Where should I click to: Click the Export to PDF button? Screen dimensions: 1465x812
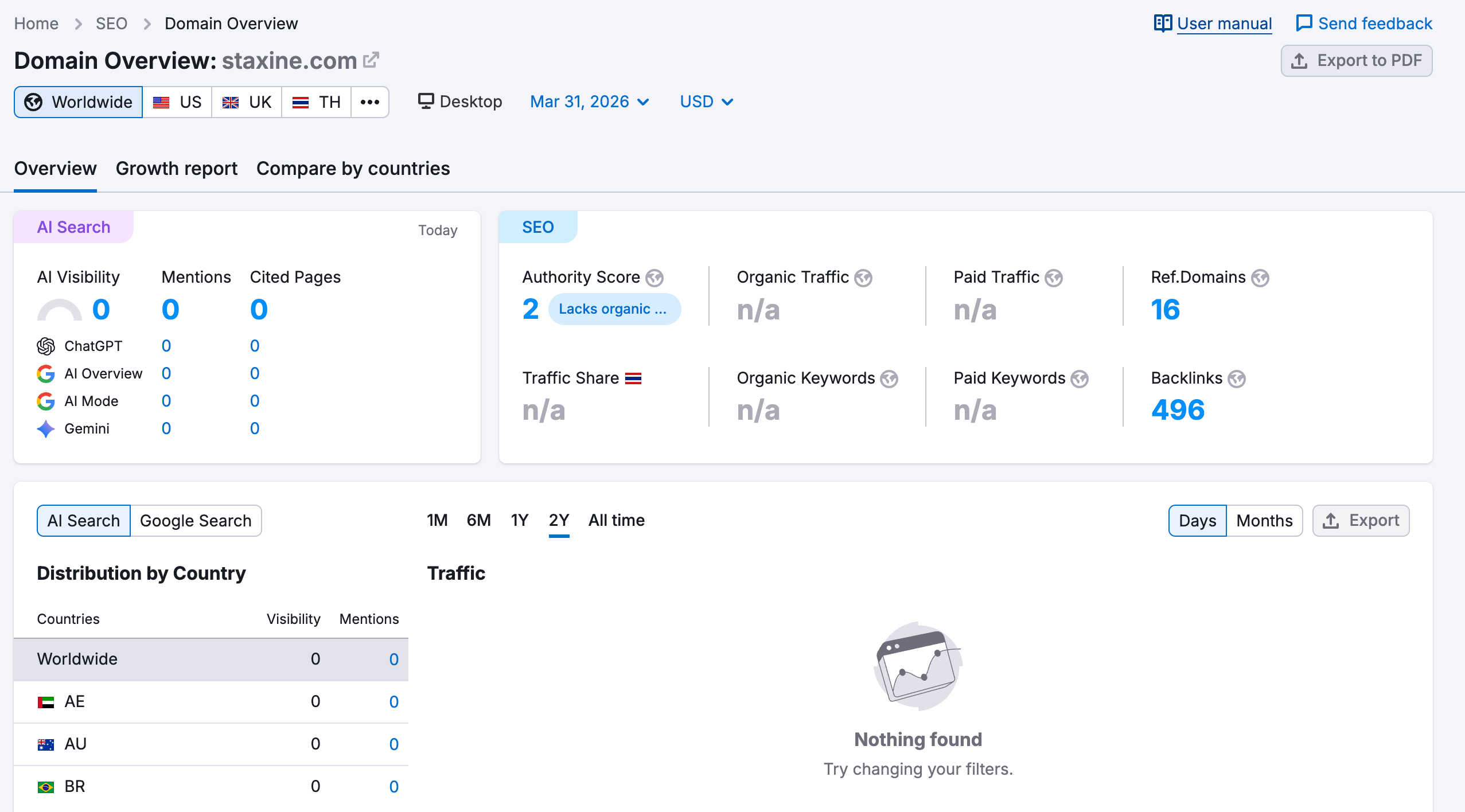(1357, 61)
